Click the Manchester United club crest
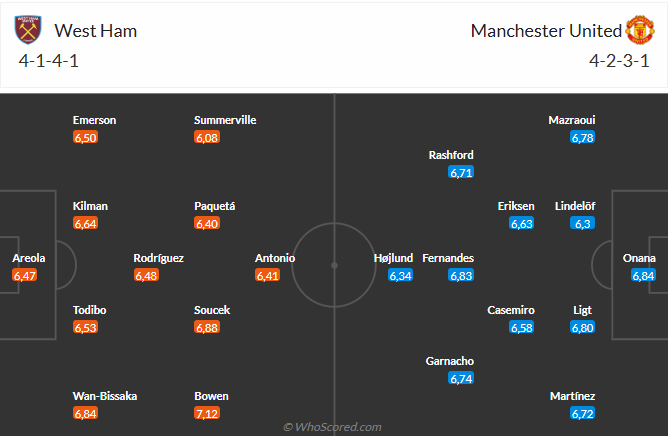671x436 pixels. (x=640, y=31)
